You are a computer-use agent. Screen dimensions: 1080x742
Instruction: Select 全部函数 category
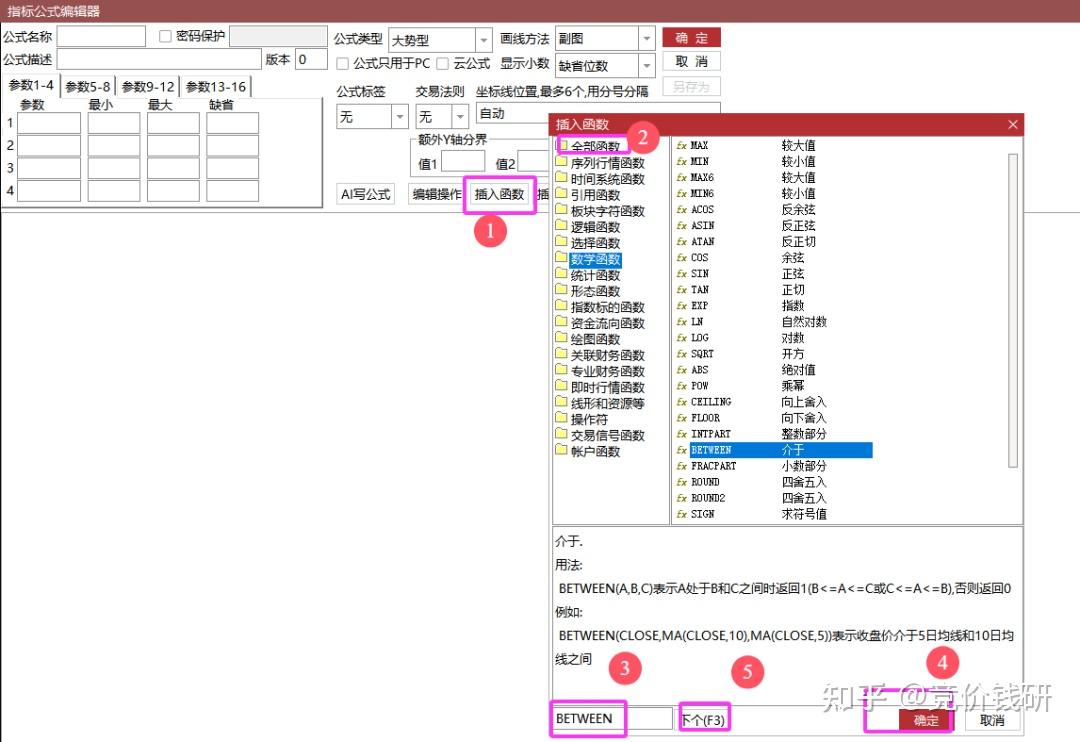click(595, 146)
